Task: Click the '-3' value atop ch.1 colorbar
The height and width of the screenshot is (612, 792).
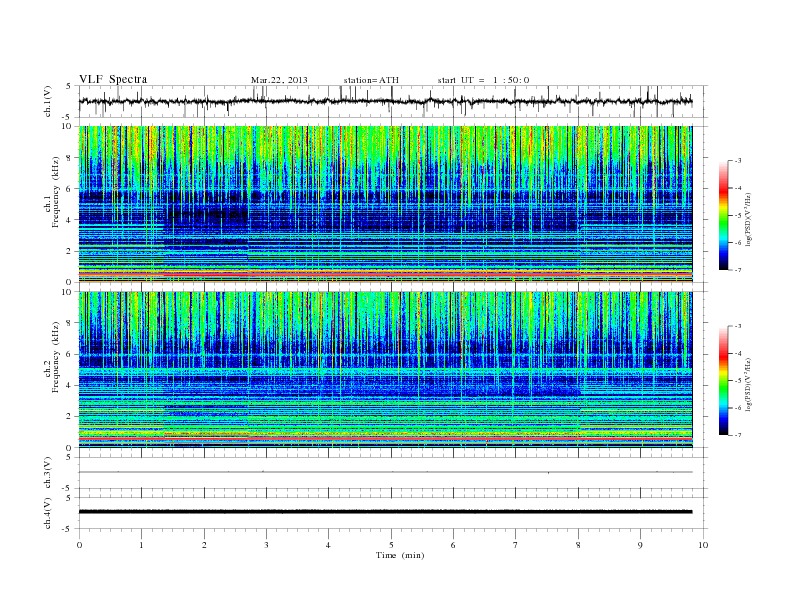Action: [738, 161]
